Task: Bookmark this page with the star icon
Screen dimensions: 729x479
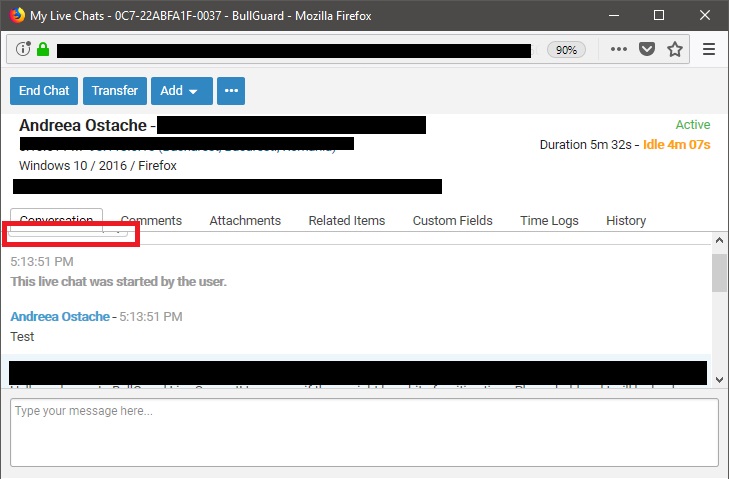Action: (x=675, y=49)
